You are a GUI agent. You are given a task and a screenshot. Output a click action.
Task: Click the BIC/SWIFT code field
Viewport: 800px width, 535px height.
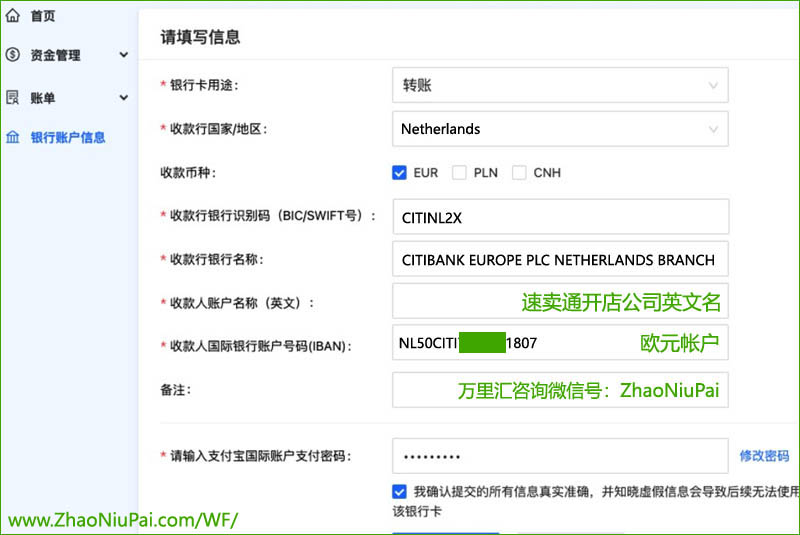(560, 216)
